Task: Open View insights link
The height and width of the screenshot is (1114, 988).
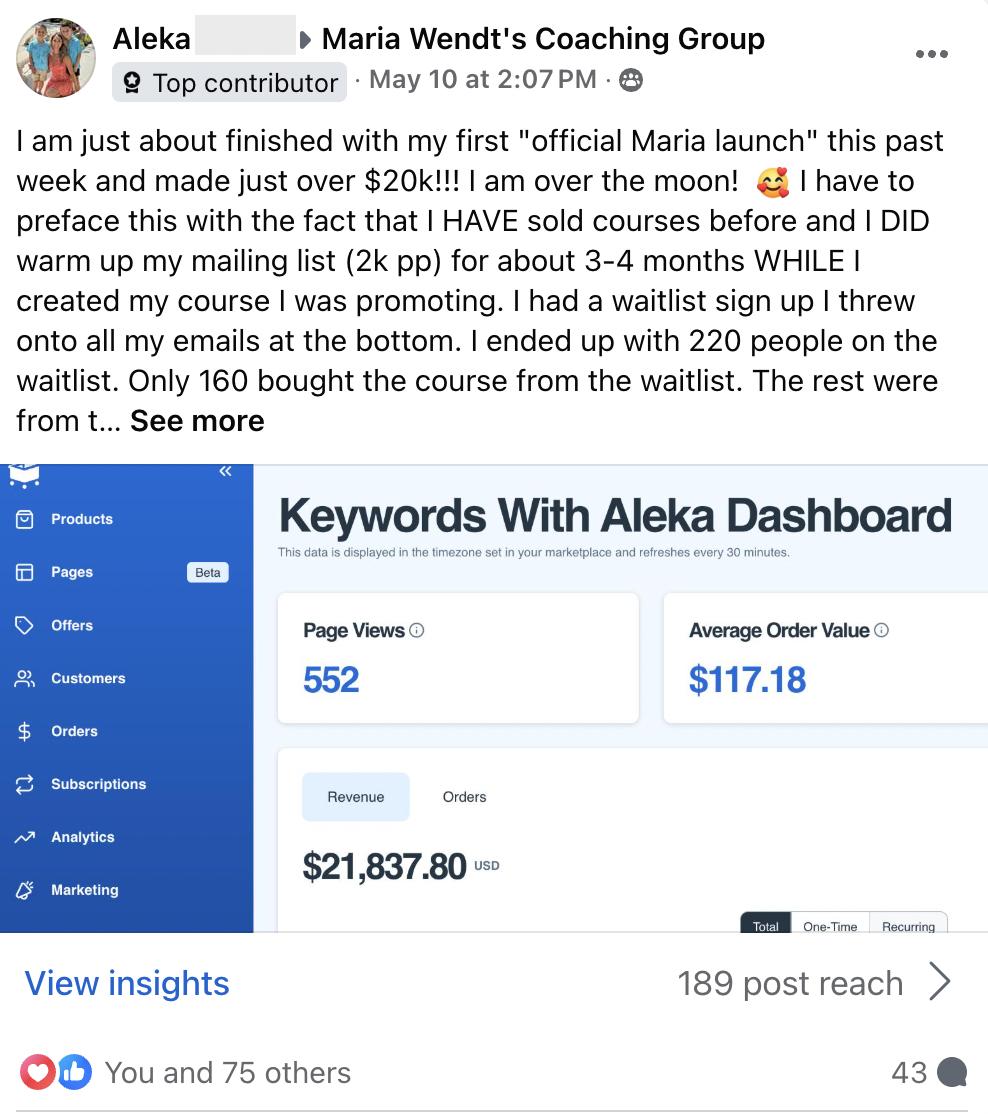Action: [x=127, y=984]
